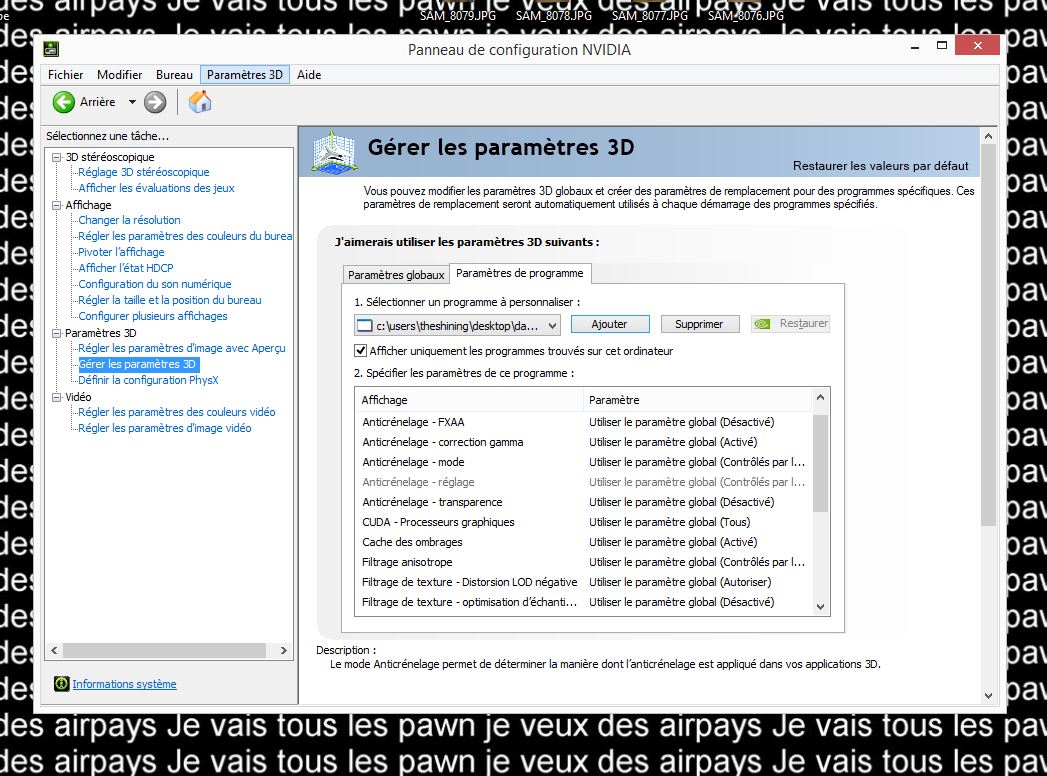Collapse the 3D stéréoscopique tree node
This screenshot has height=776, width=1047.
(x=57, y=158)
